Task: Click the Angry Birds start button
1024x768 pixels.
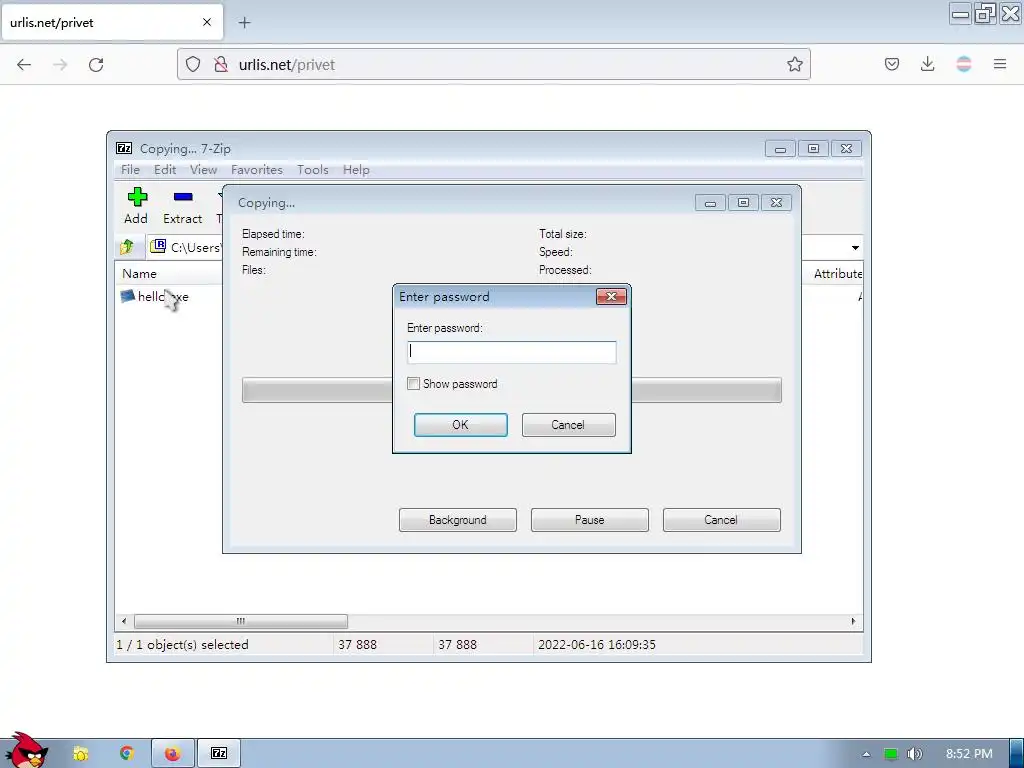Action: click(x=26, y=750)
